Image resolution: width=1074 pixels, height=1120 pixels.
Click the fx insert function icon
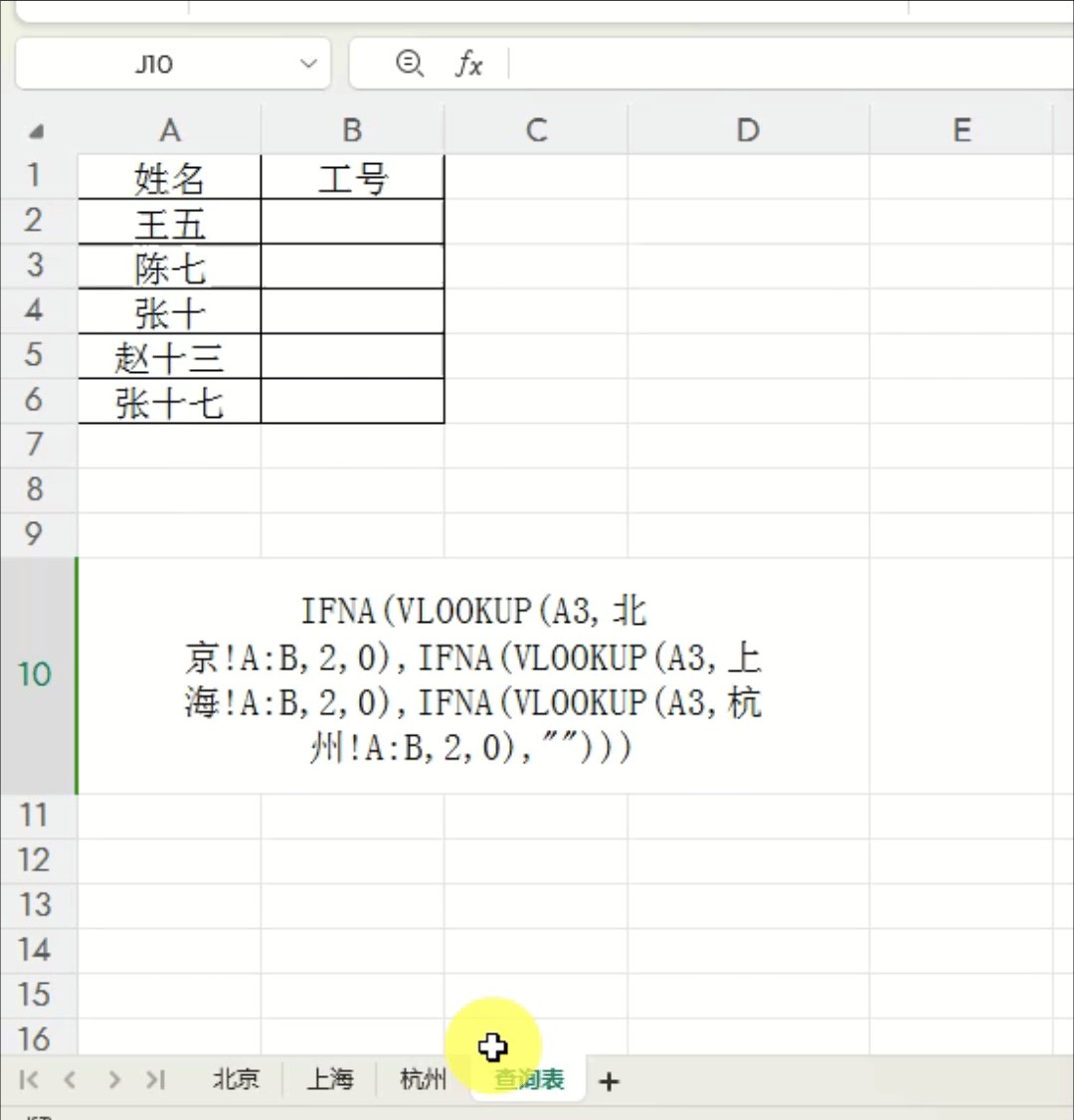point(468,64)
